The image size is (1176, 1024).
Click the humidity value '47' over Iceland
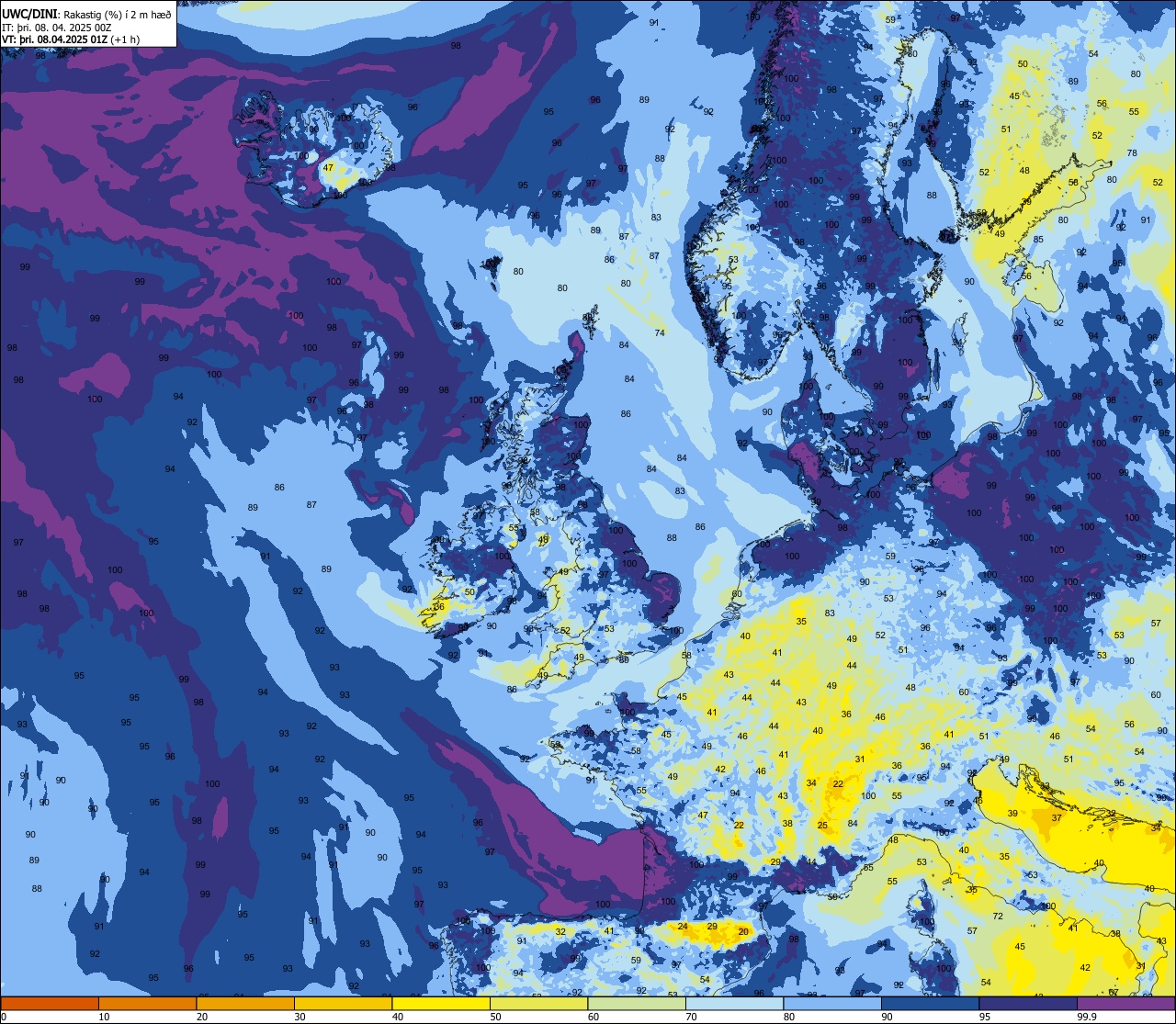pyautogui.click(x=329, y=168)
